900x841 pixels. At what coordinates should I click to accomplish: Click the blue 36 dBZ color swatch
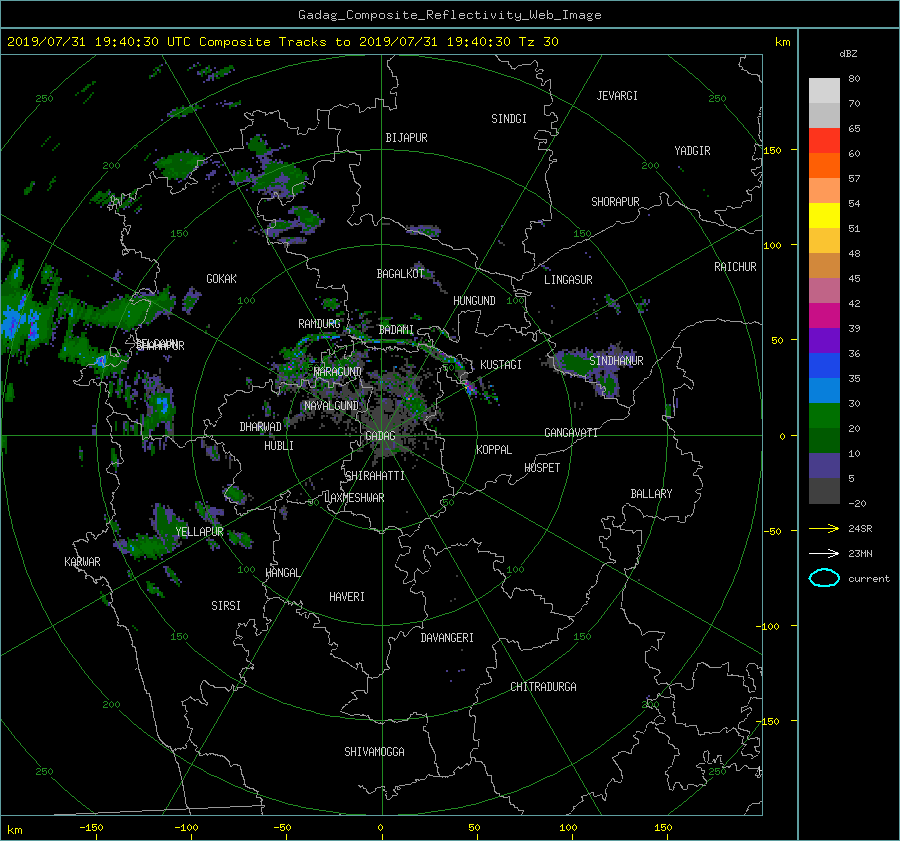pyautogui.click(x=824, y=366)
